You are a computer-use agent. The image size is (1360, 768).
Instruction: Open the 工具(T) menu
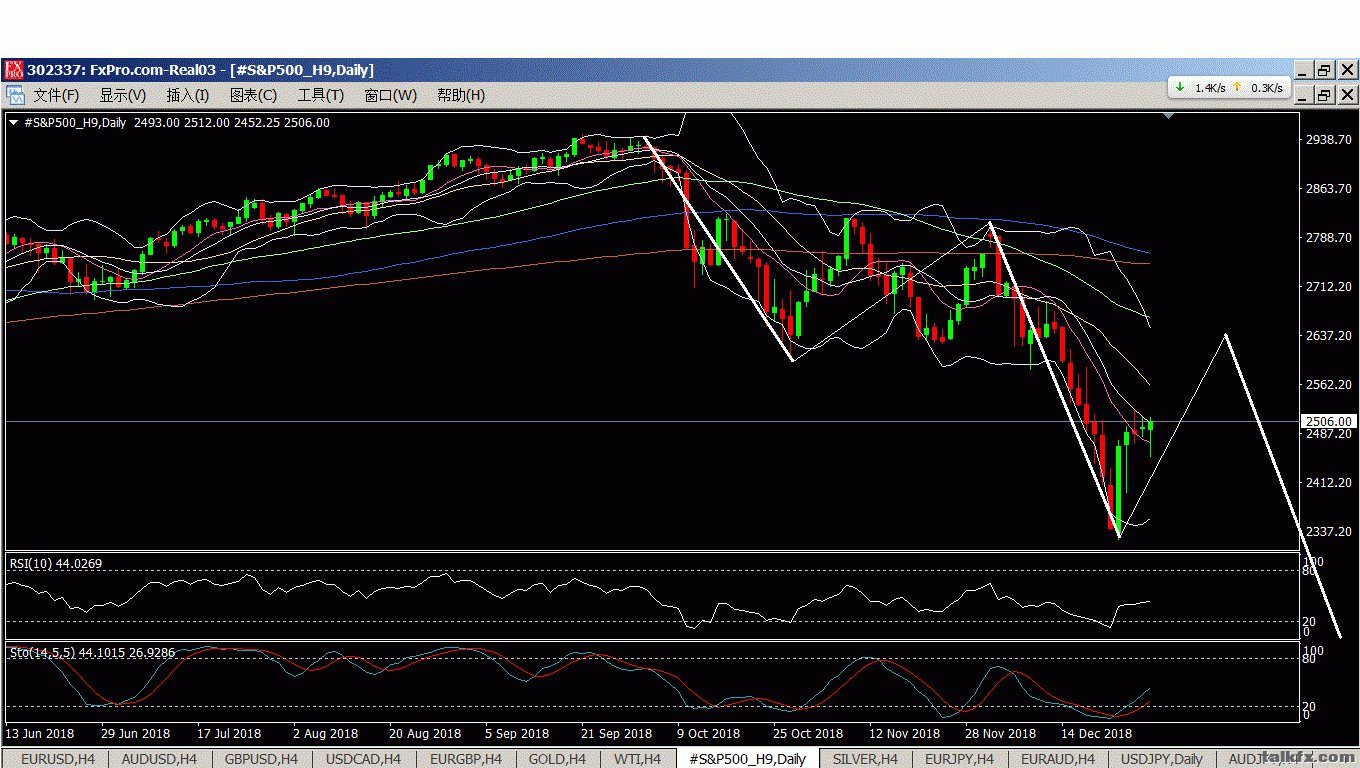pos(320,95)
